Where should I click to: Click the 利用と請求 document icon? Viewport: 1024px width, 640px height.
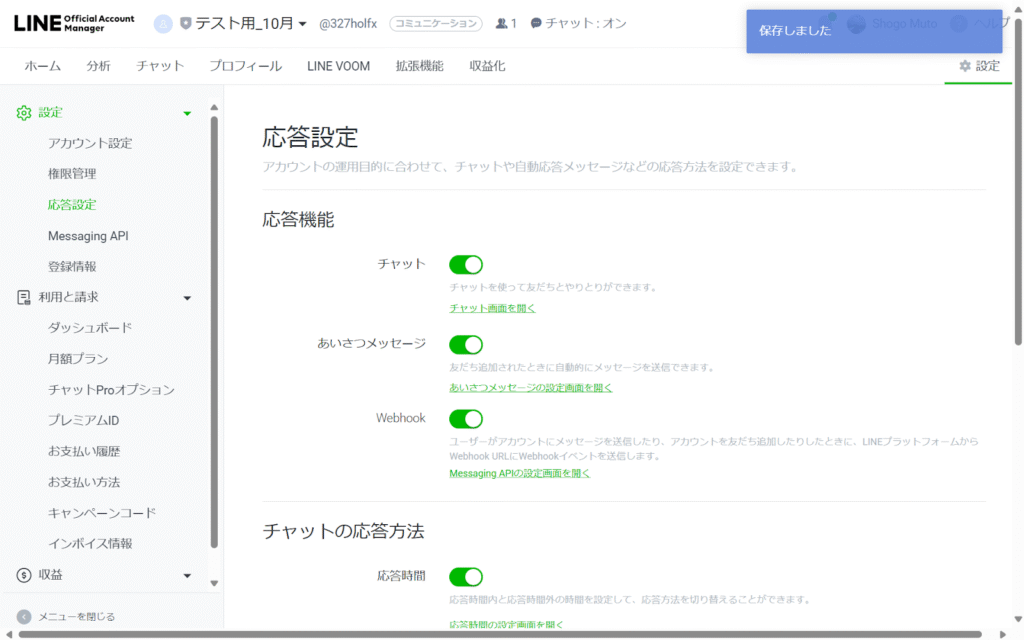tap(24, 297)
